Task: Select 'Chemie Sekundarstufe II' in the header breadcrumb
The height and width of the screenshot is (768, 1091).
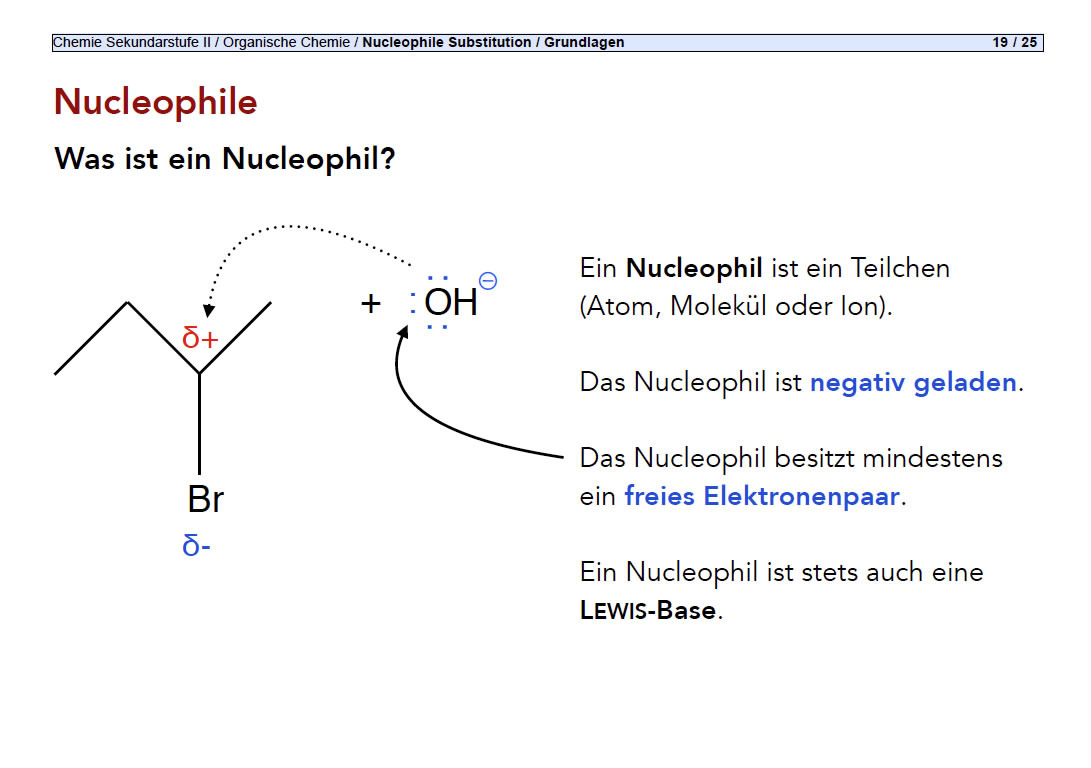Action: 131,43
